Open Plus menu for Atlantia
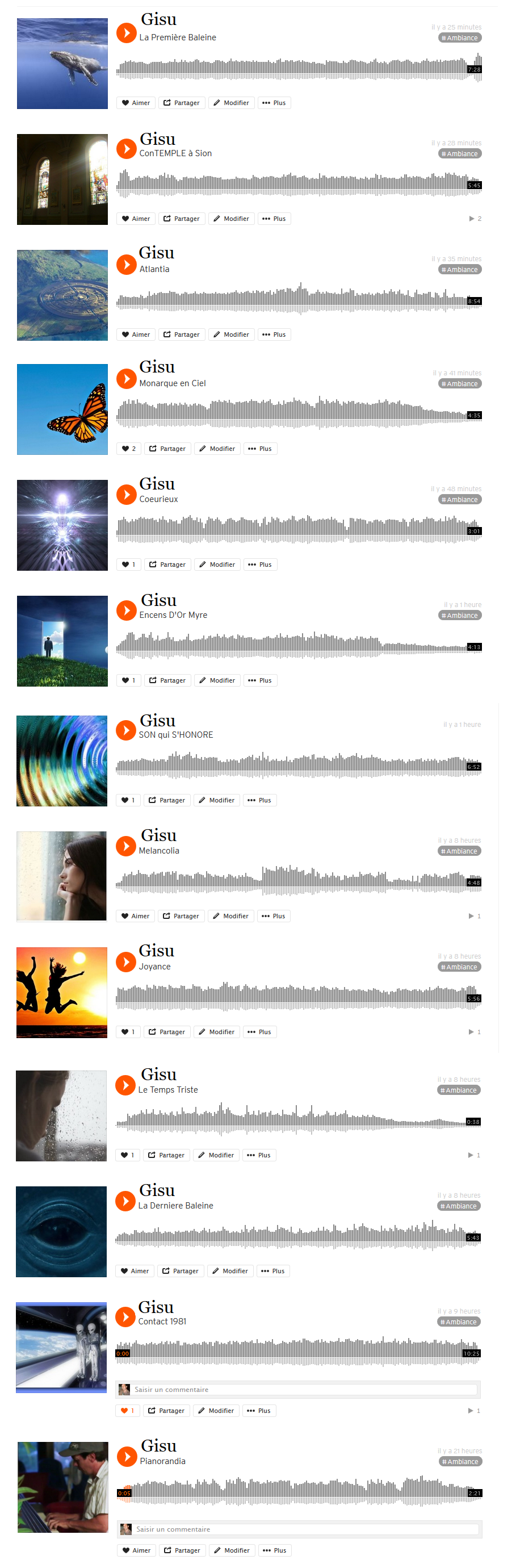The width and height of the screenshot is (516, 1568). point(274,334)
